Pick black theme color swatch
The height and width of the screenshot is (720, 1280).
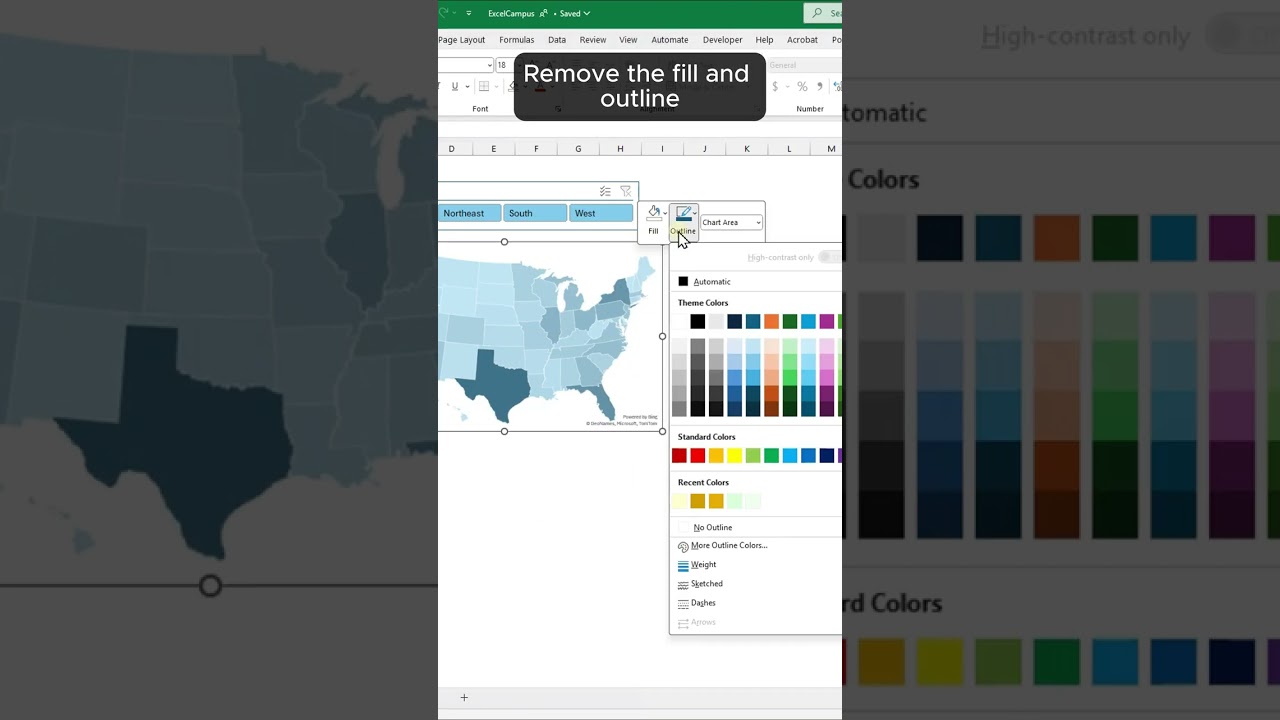pos(698,321)
